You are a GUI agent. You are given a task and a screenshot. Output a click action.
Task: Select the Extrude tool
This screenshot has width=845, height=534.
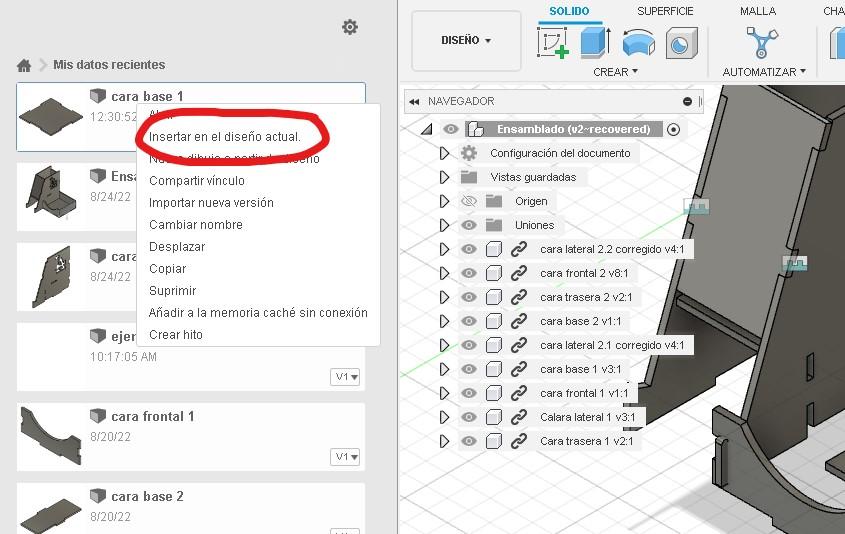(595, 43)
